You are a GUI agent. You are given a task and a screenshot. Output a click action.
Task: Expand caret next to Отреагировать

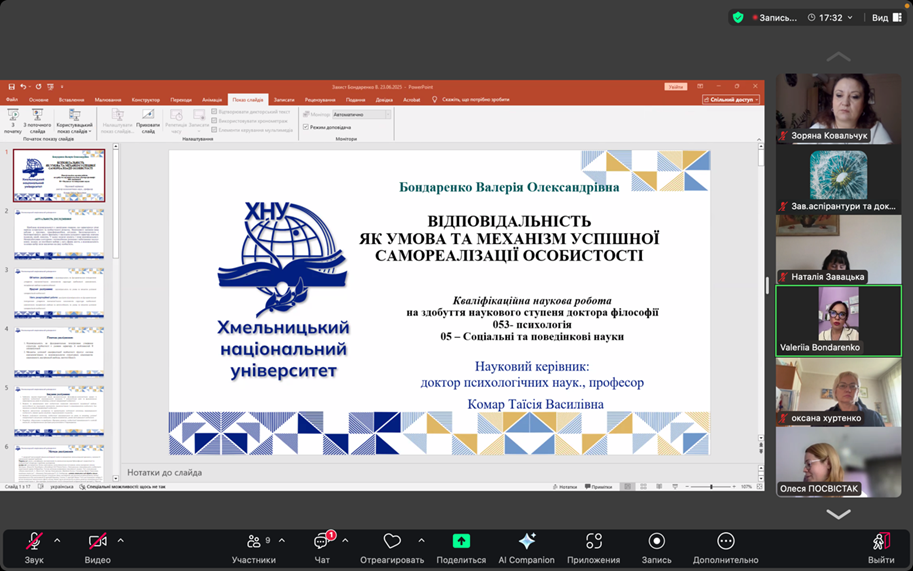pos(421,541)
